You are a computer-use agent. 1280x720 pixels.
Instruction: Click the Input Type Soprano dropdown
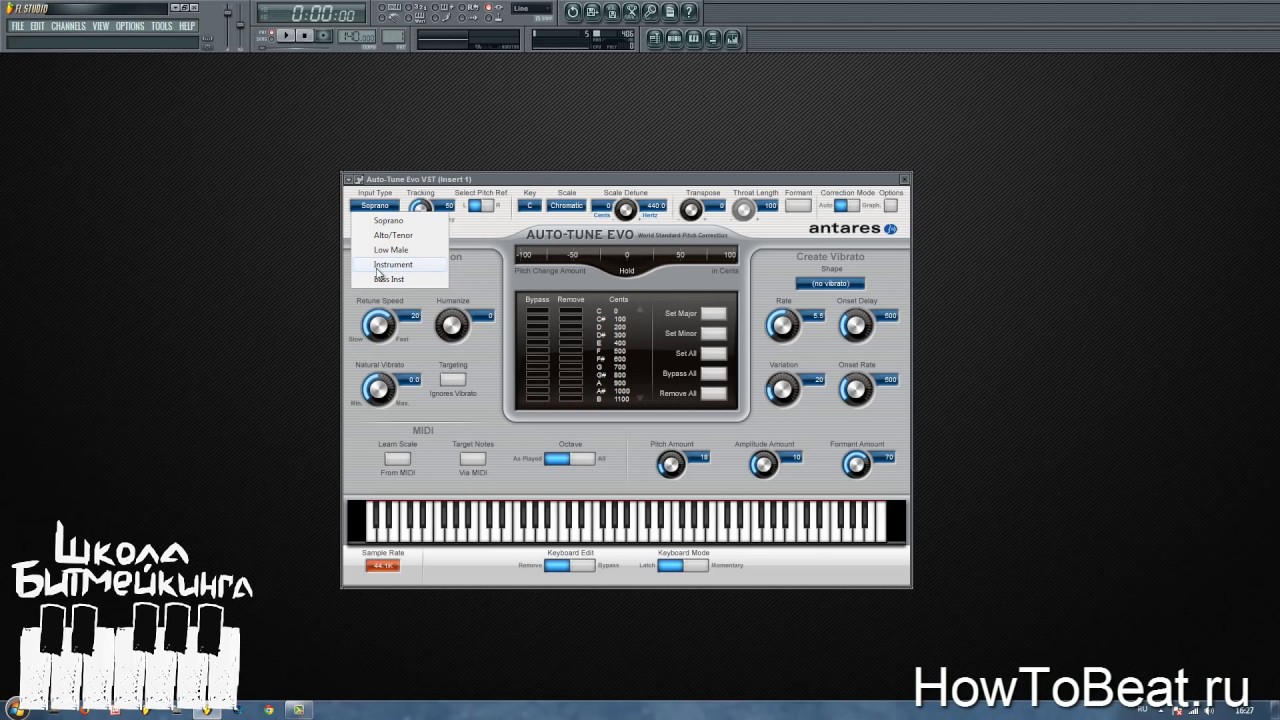point(375,206)
